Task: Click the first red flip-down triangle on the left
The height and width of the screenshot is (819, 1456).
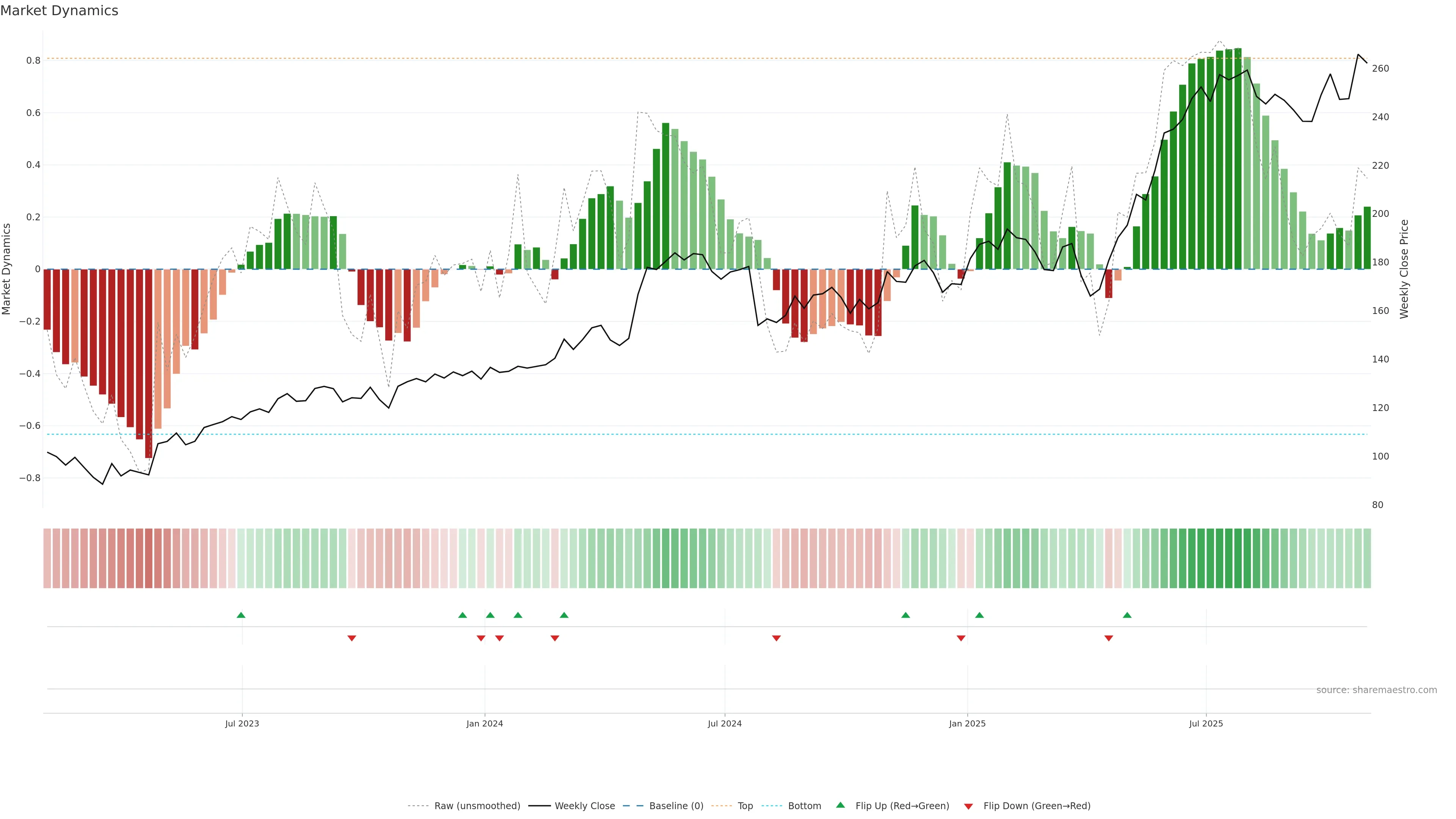Action: (x=351, y=638)
